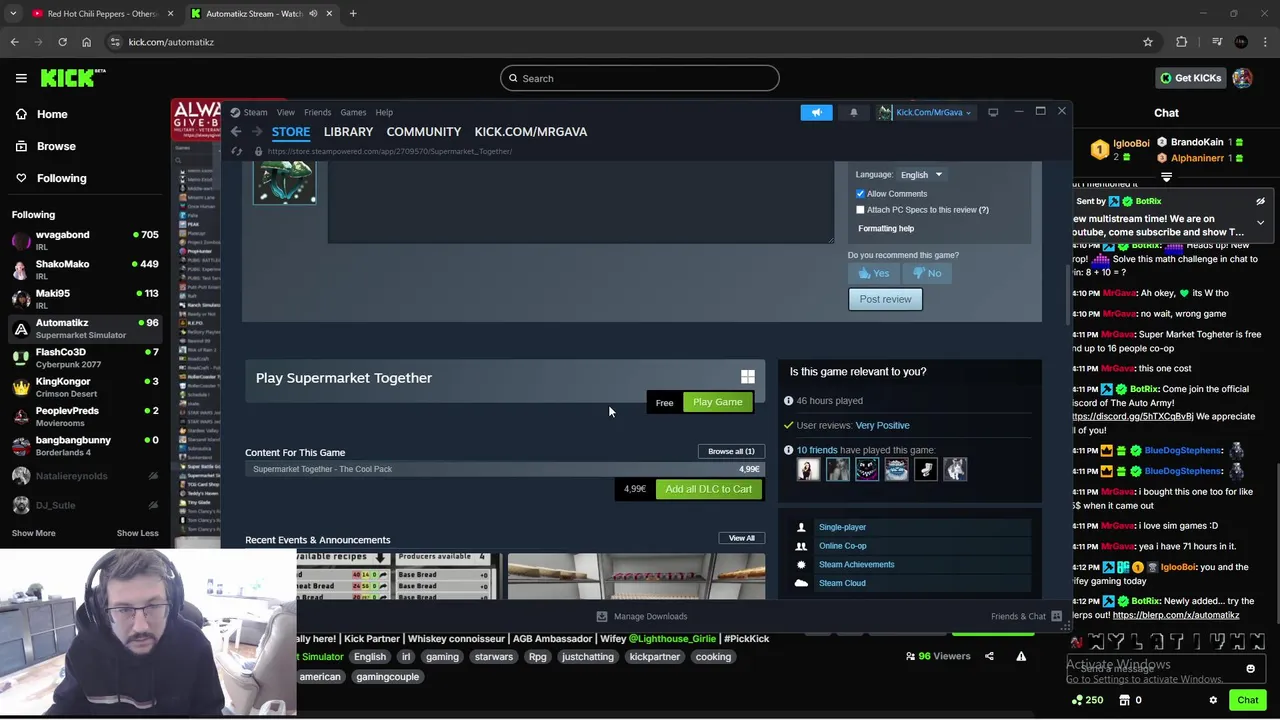
Task: Click the Online Co-op feature link
Action: pyautogui.click(x=843, y=546)
